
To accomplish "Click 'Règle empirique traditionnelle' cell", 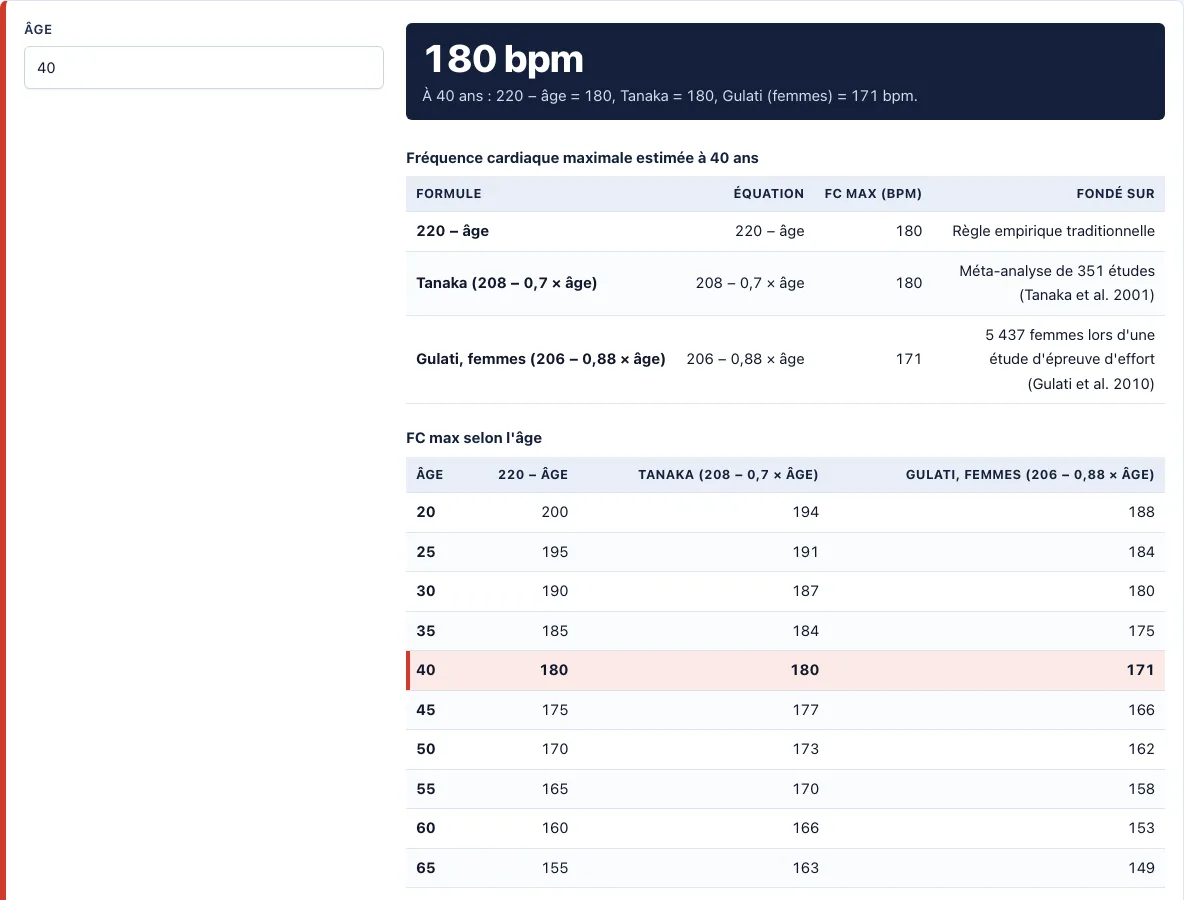I will pos(1053,231).
